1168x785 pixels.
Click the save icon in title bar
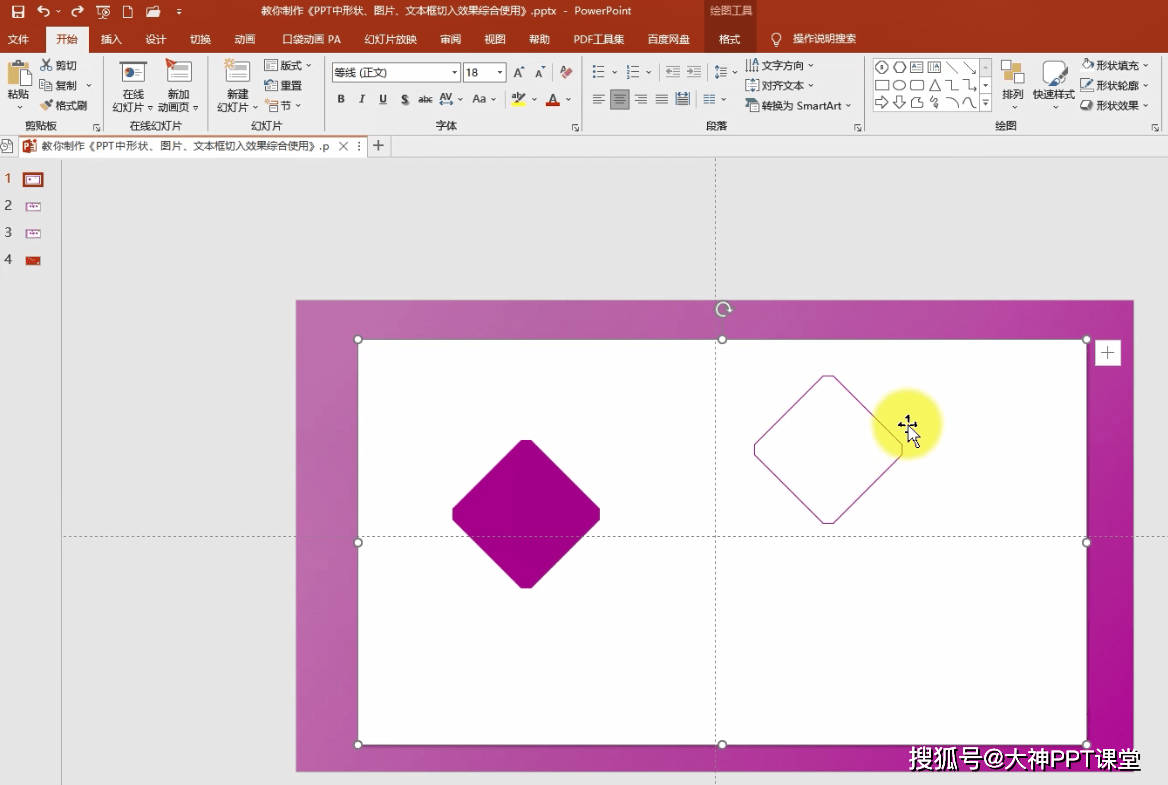(x=18, y=12)
